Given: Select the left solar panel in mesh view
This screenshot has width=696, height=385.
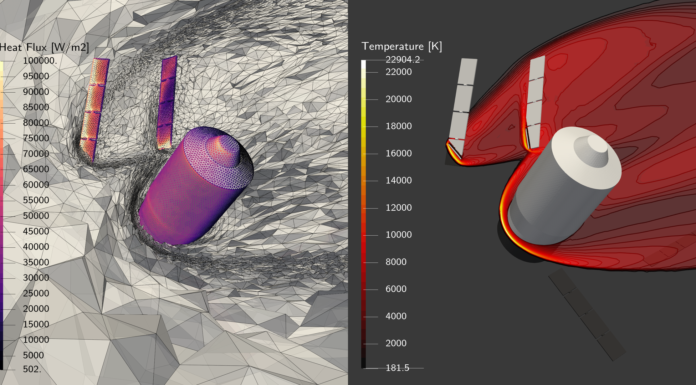Looking at the screenshot, I should point(95,109).
